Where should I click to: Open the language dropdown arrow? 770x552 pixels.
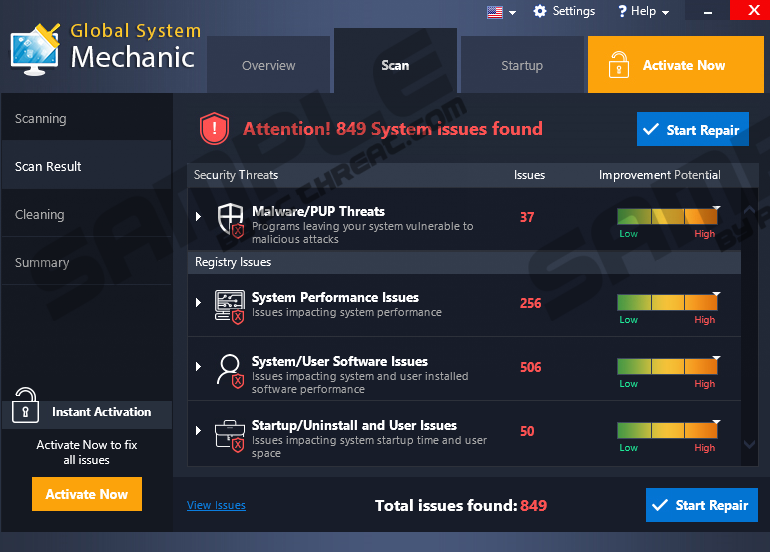click(x=512, y=13)
